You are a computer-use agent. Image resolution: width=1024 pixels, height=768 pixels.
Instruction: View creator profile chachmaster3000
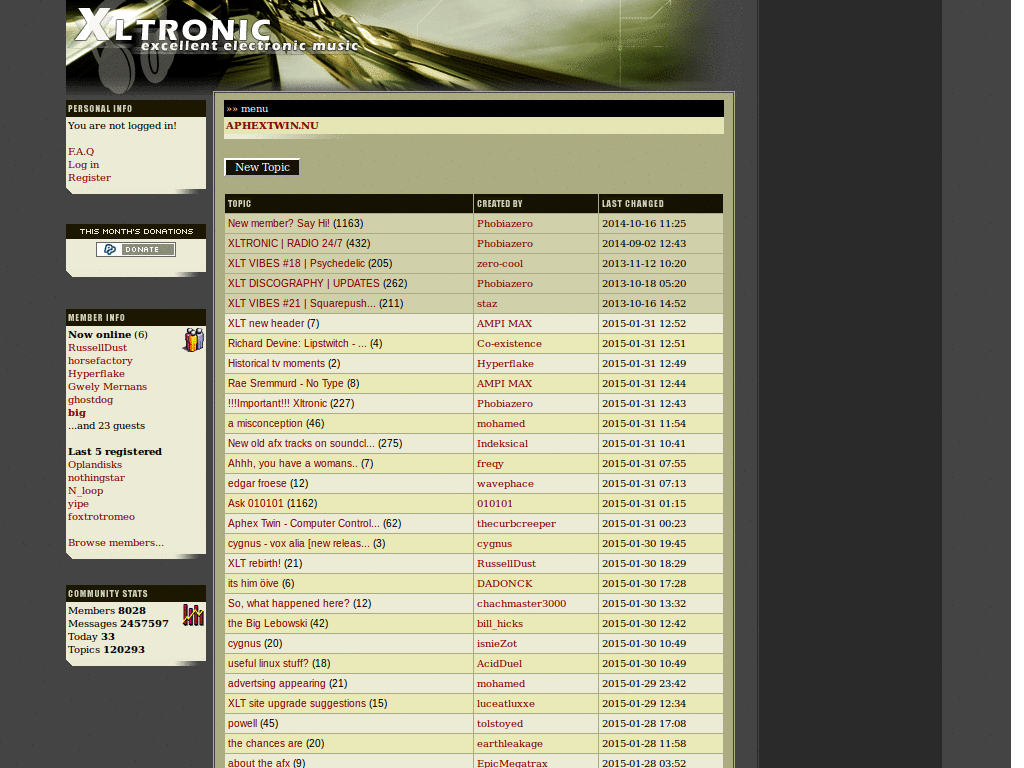click(521, 603)
